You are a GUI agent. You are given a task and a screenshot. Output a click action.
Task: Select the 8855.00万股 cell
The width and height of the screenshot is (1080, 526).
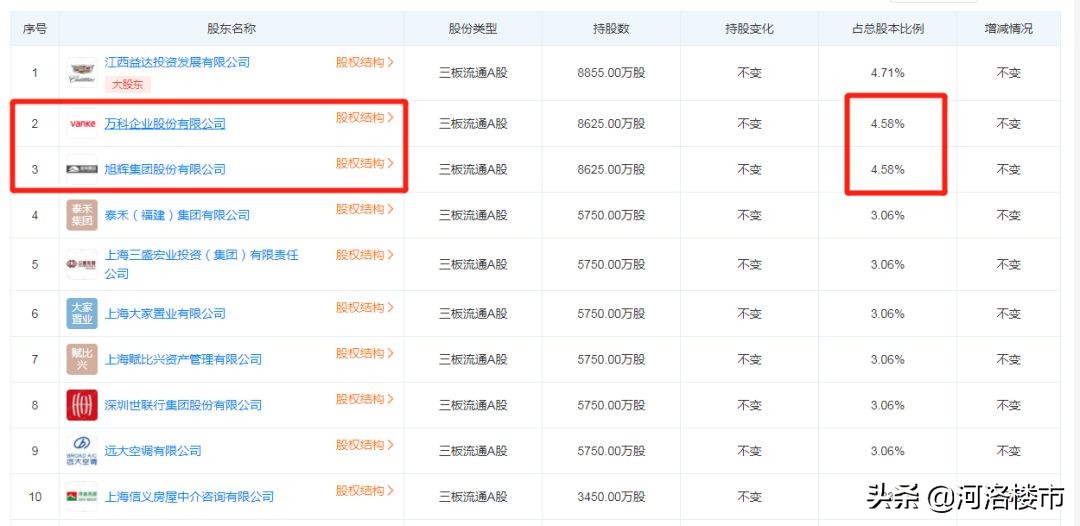click(611, 73)
